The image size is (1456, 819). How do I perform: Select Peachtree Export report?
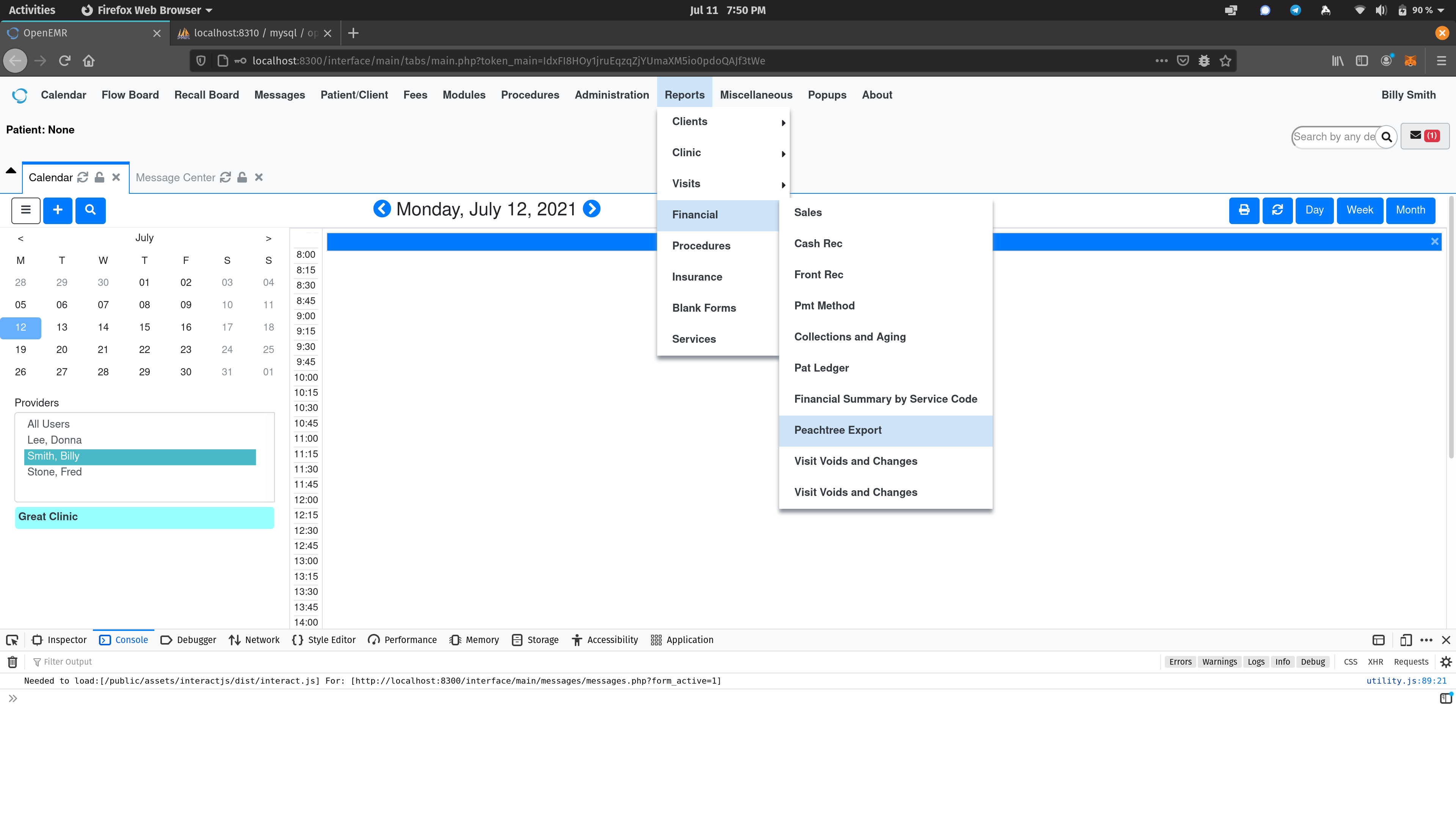coord(838,430)
